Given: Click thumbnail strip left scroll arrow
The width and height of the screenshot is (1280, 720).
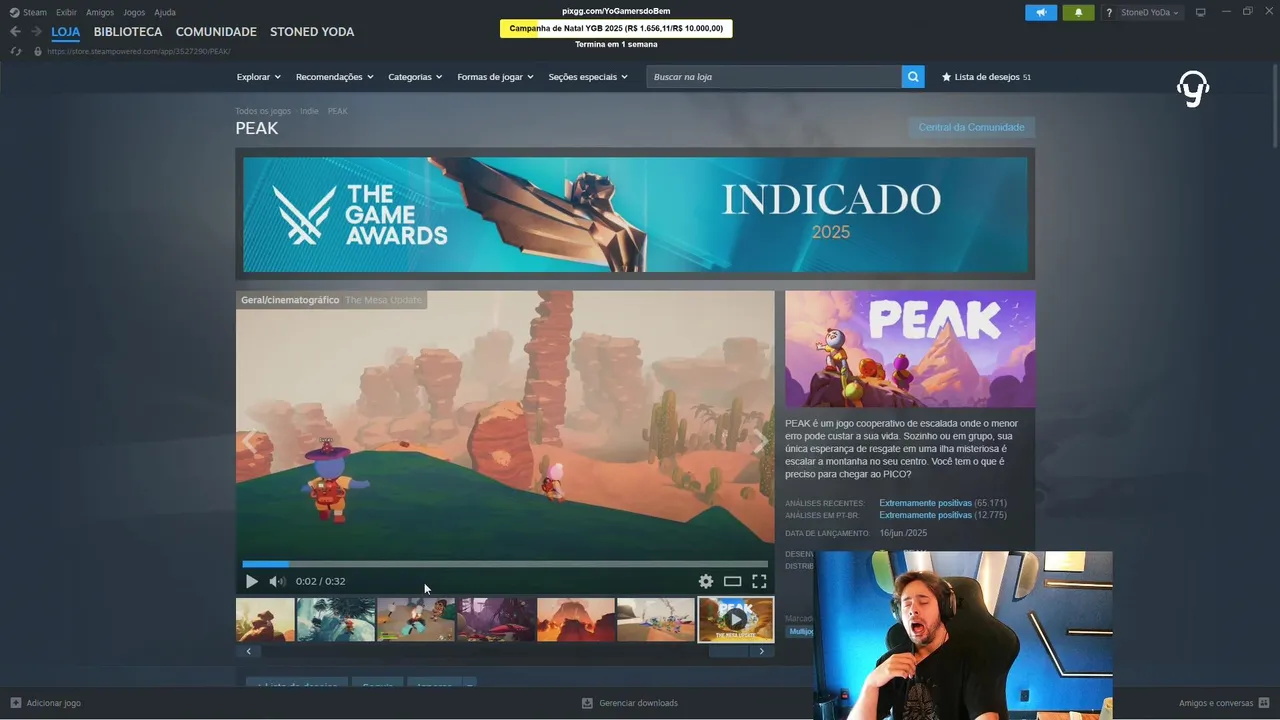Looking at the screenshot, I should (x=248, y=651).
